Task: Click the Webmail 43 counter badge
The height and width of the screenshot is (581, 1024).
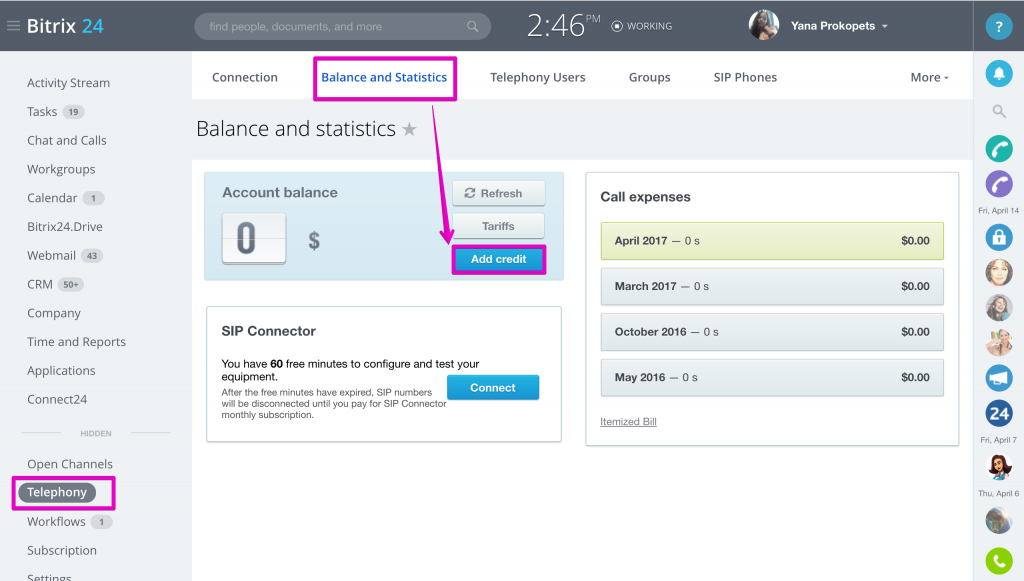Action: [x=92, y=256]
